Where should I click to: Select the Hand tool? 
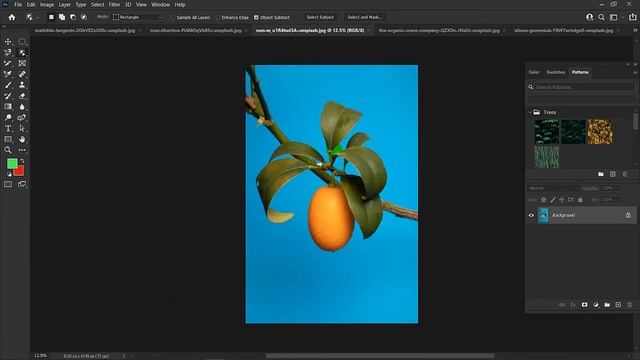(x=22, y=139)
